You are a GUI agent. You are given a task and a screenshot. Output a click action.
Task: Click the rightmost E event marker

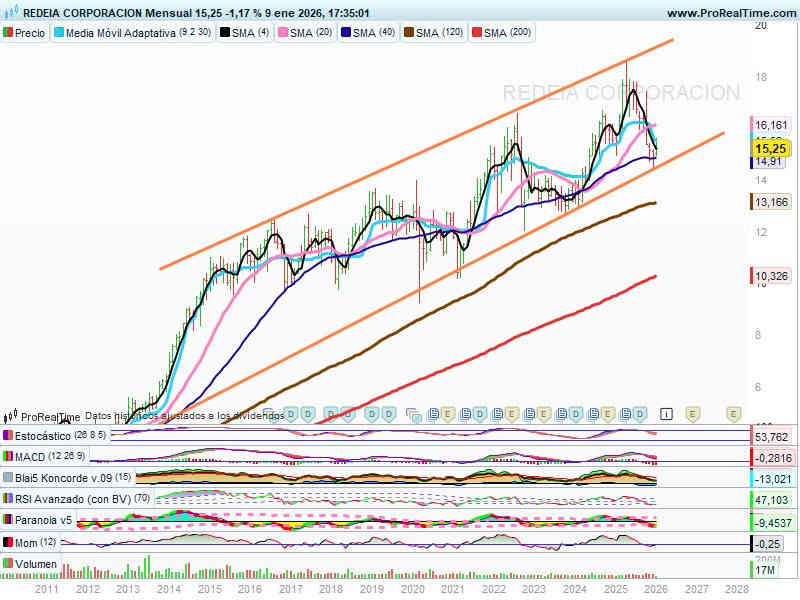tap(733, 412)
